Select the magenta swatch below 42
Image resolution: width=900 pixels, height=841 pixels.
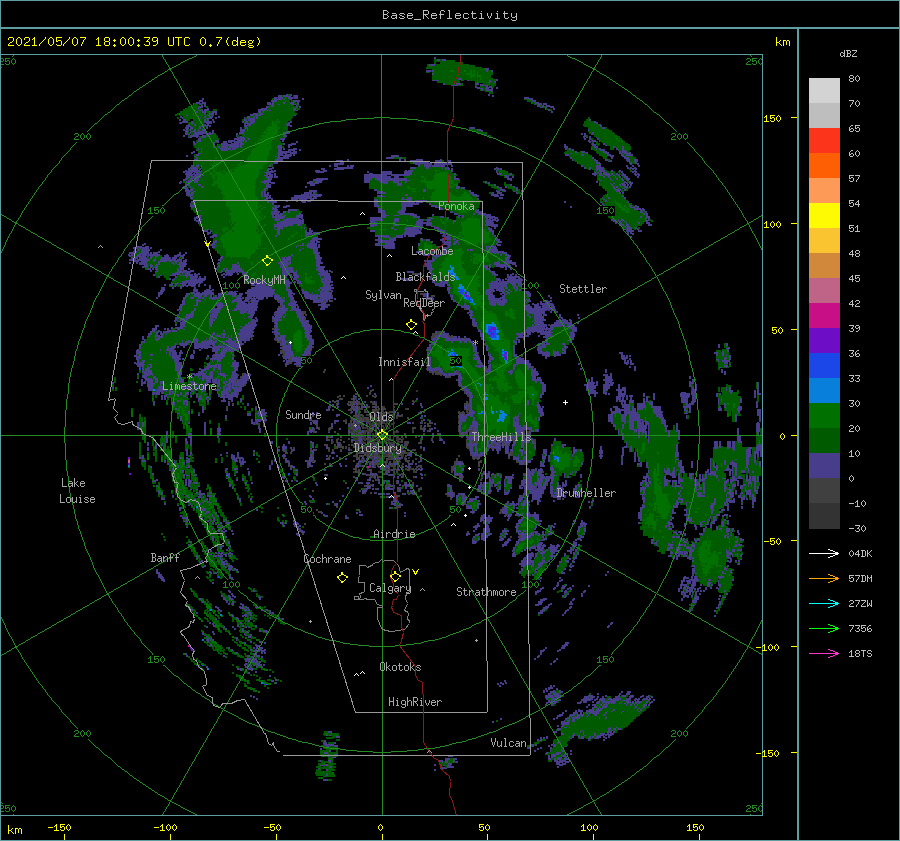pos(824,315)
